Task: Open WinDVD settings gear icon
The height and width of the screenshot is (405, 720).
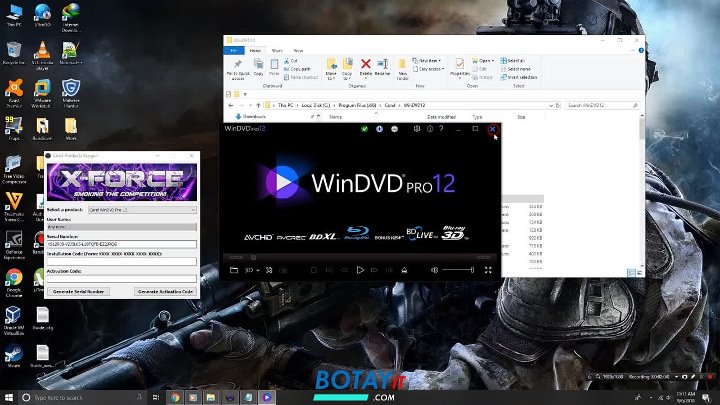Action: point(416,129)
